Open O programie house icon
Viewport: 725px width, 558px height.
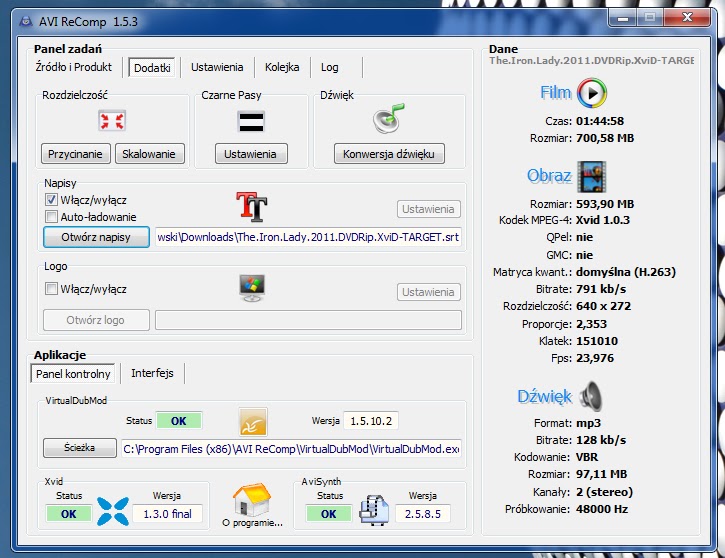click(x=252, y=499)
